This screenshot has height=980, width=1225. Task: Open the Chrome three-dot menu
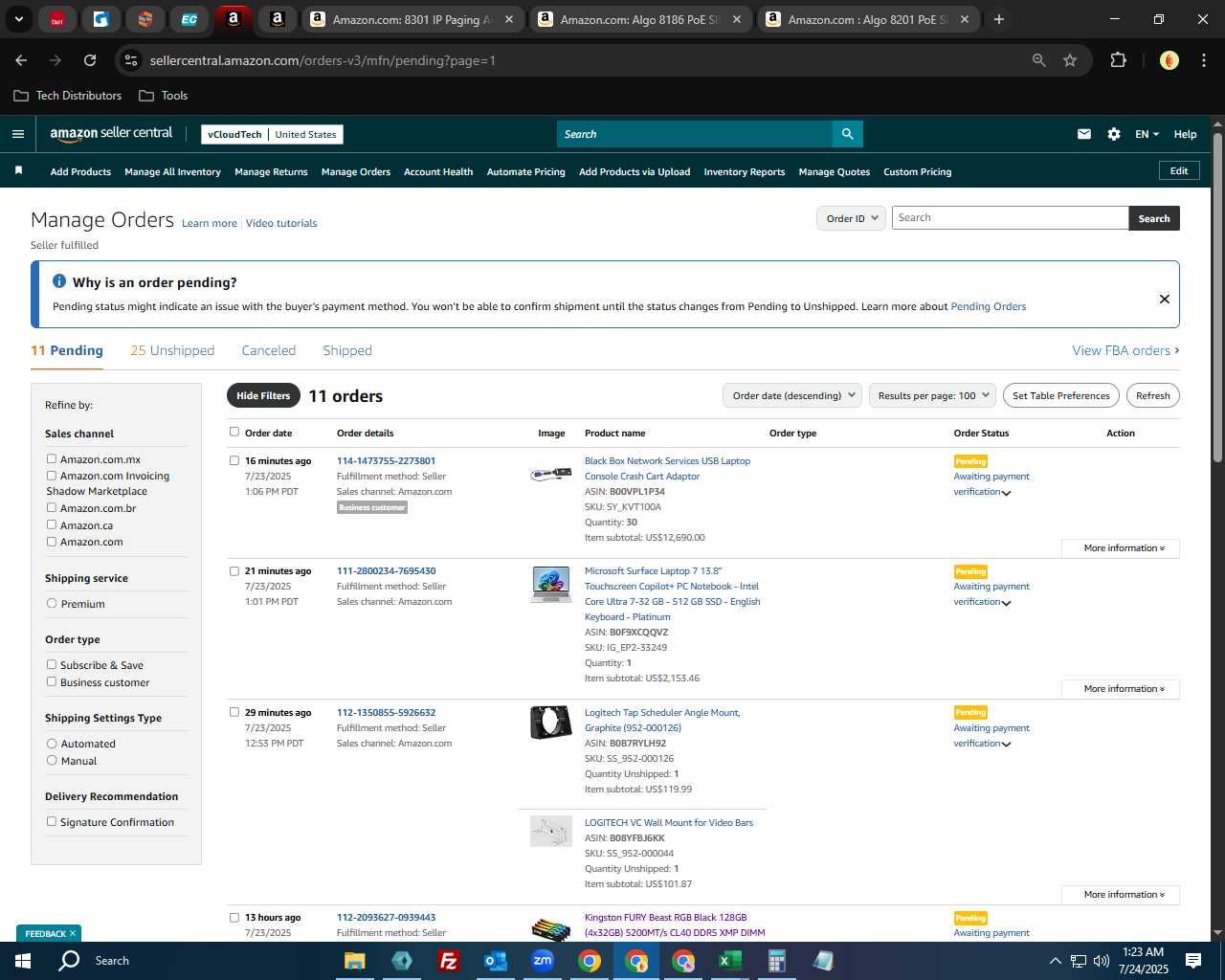(x=1202, y=60)
